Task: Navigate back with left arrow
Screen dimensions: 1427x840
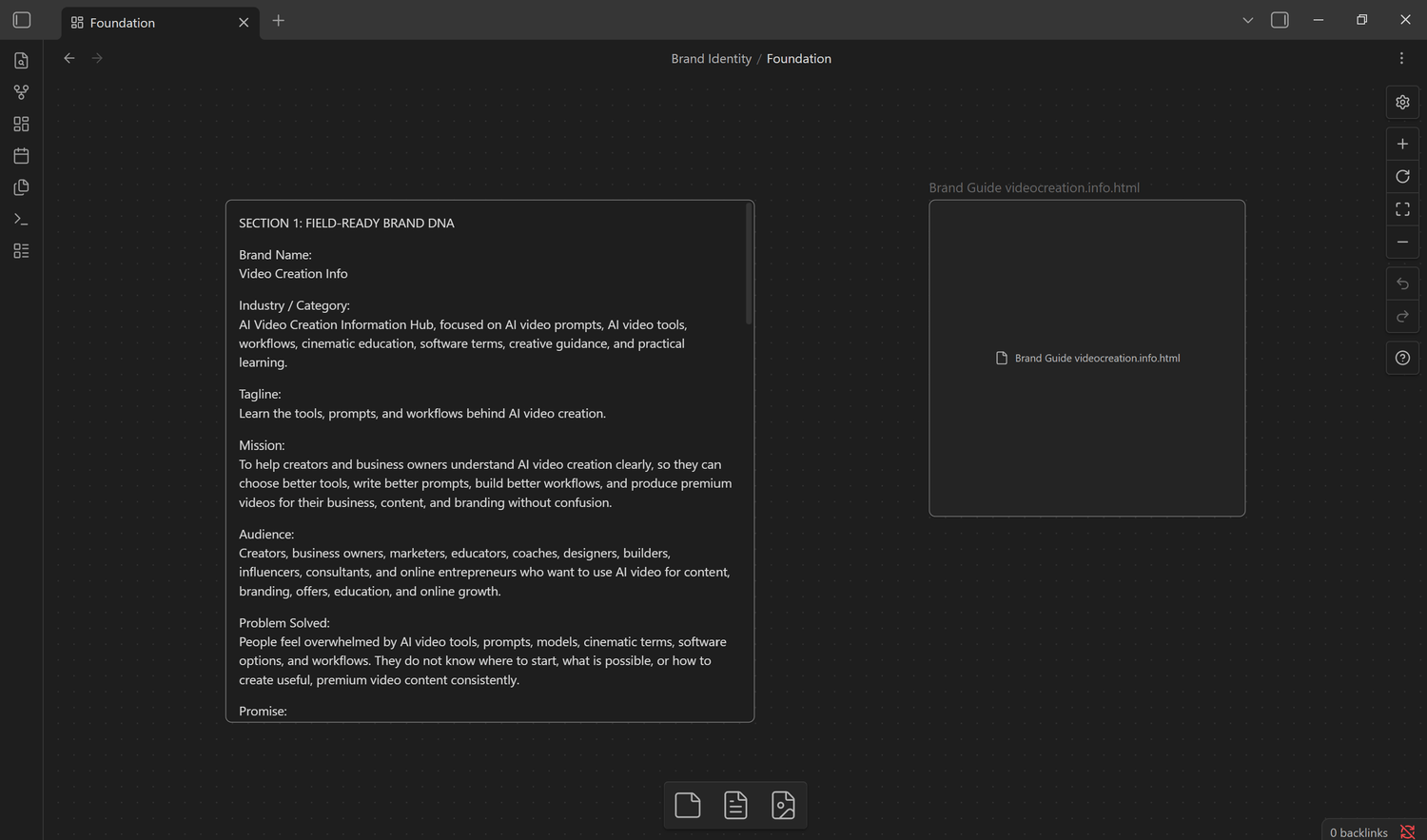Action: 69,58
